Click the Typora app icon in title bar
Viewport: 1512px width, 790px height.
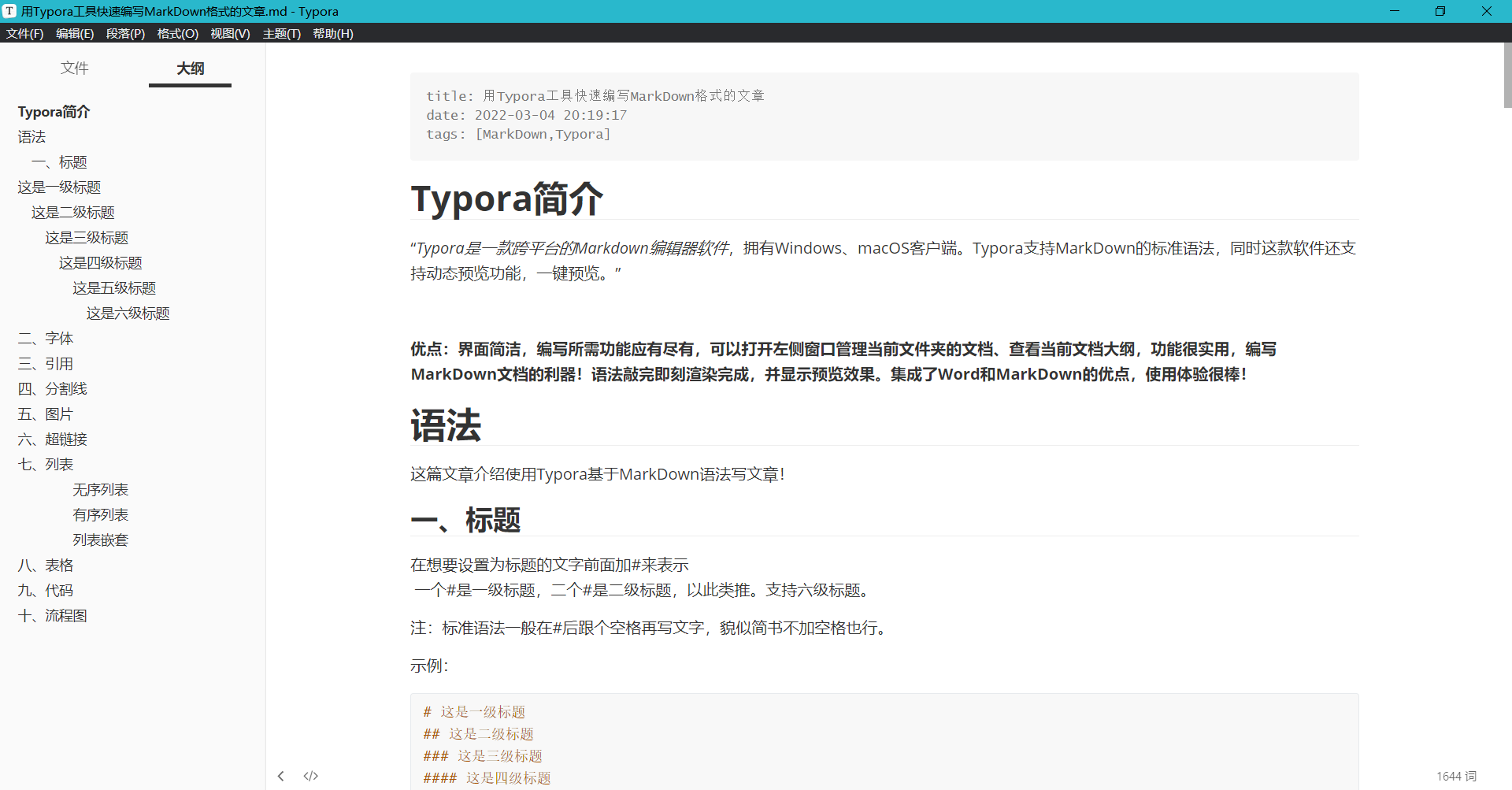(9, 11)
